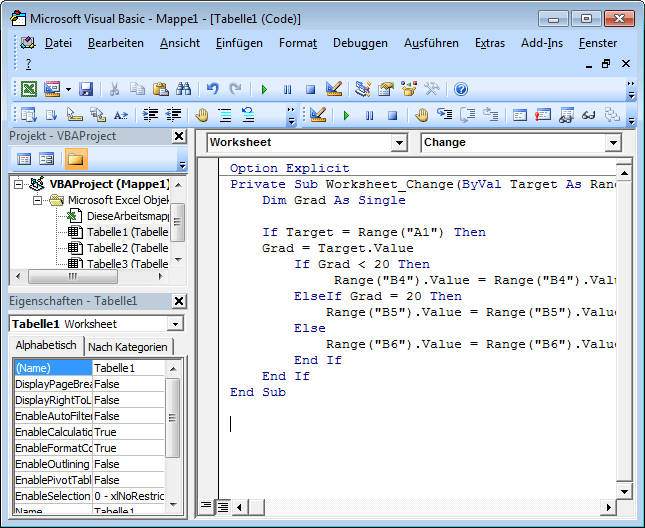Viewport: 645px width, 528px height.
Task: Undo the last action
Action: (x=212, y=89)
